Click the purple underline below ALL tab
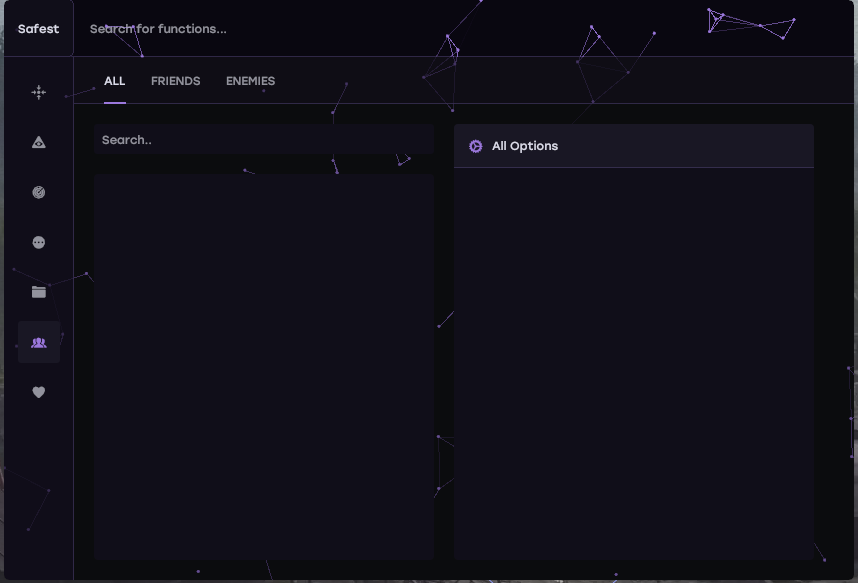The image size is (858, 583). (115, 102)
